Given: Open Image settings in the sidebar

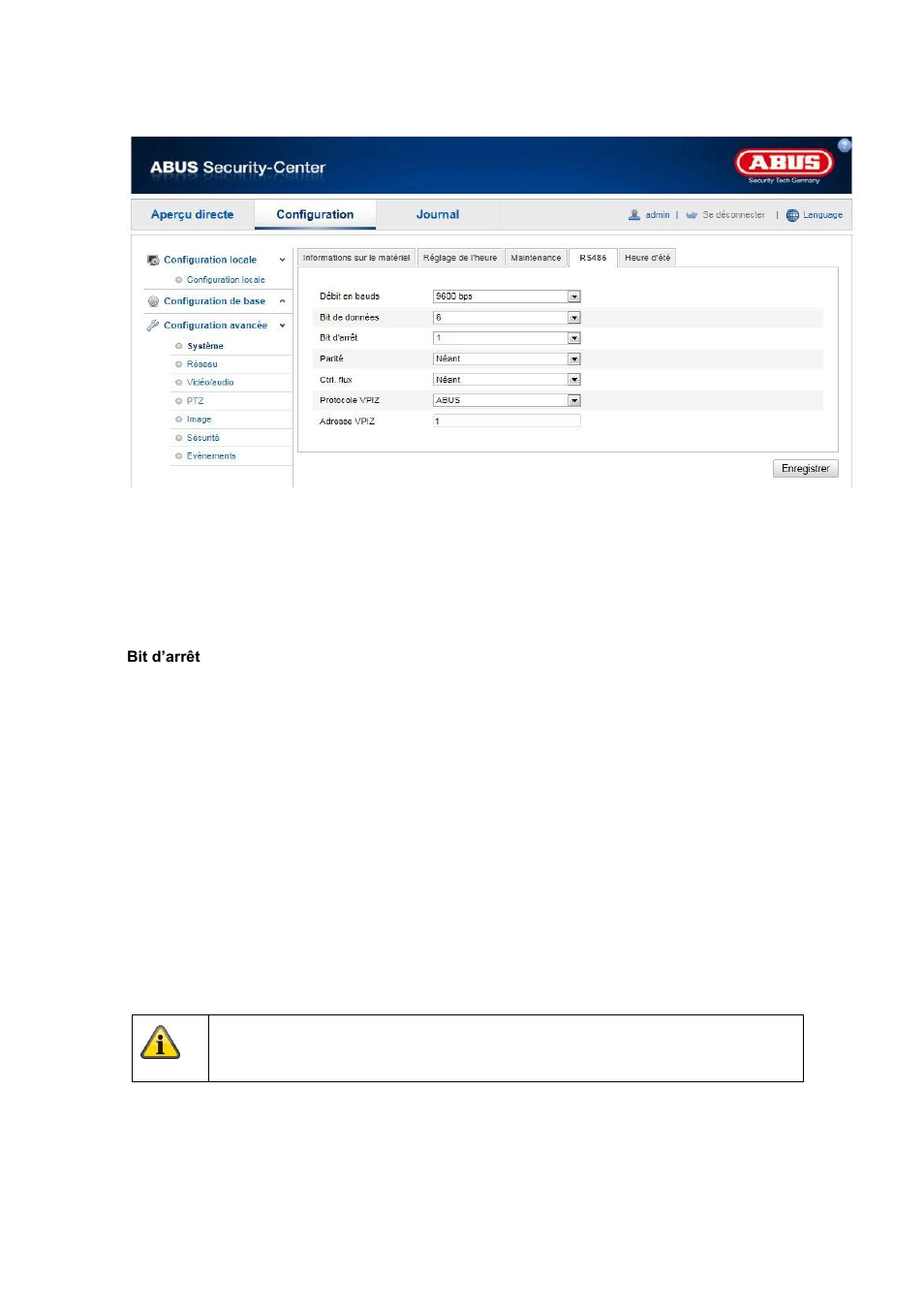Looking at the screenshot, I should 199,420.
